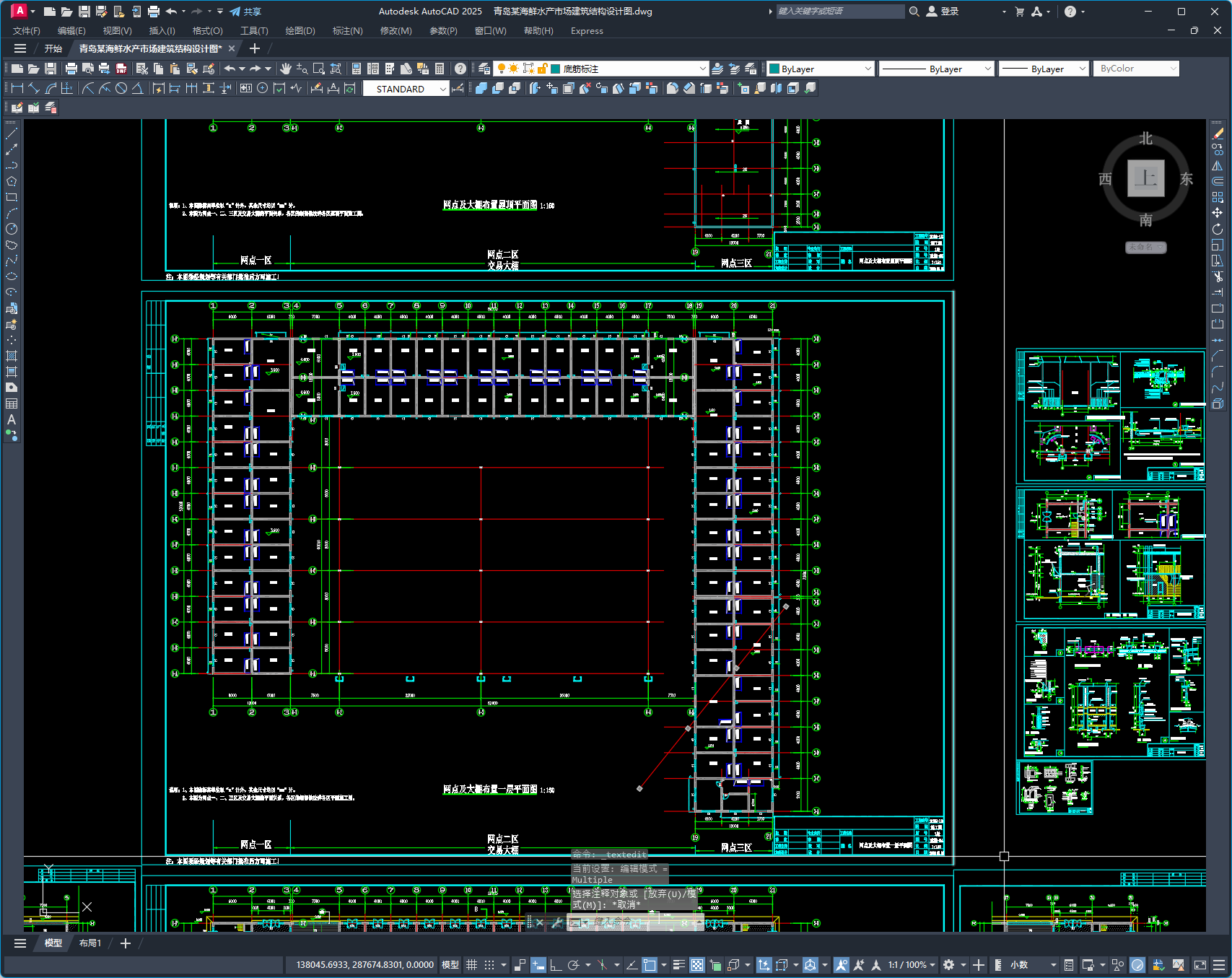This screenshot has width=1232, height=978.
Task: Click the Save icon in title bar
Action: [84, 12]
